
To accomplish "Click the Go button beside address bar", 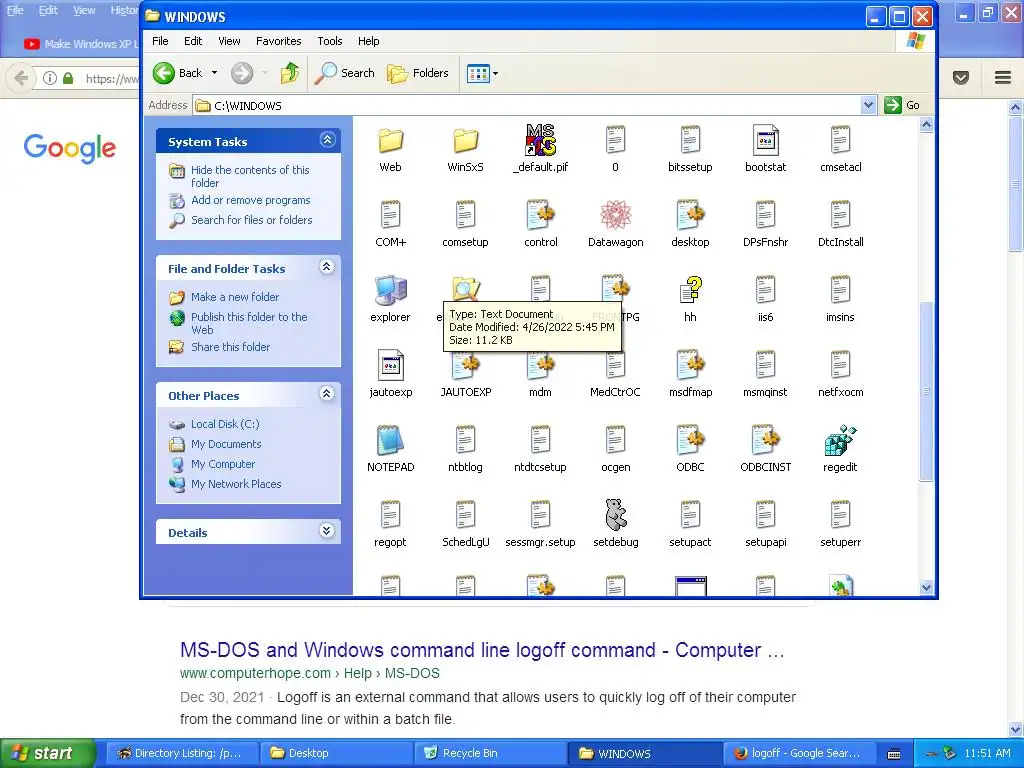I will tap(903, 105).
